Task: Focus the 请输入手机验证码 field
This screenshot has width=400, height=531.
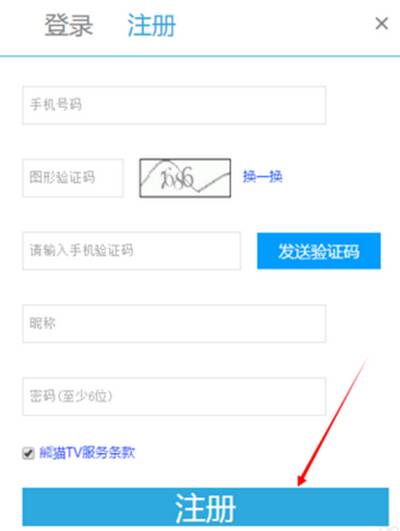Action: click(x=132, y=251)
